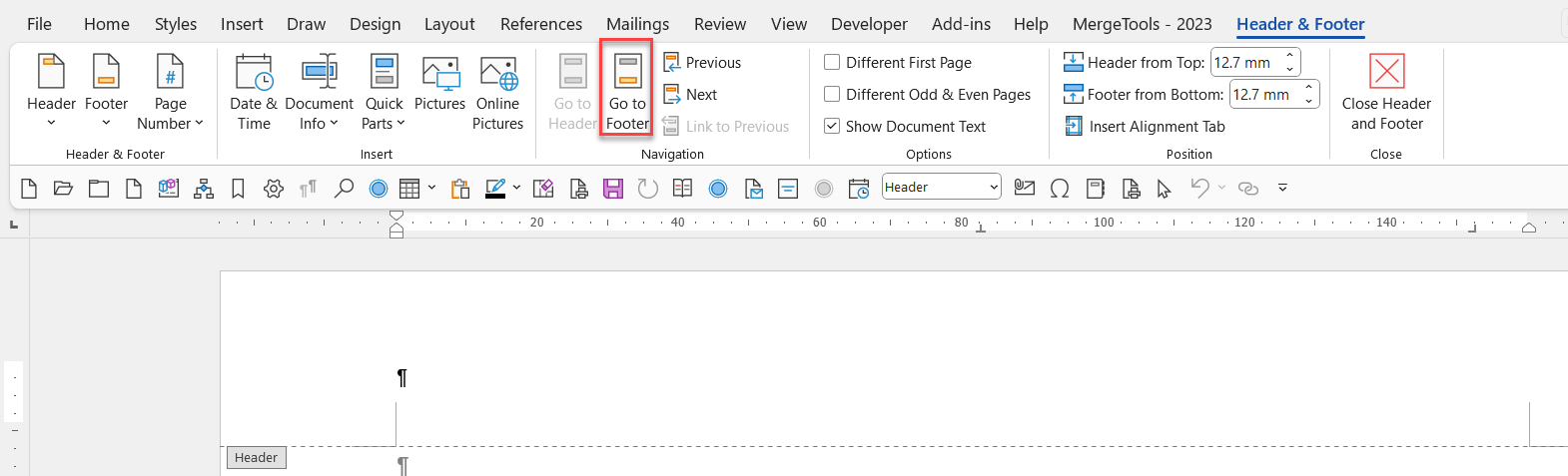The image size is (1568, 476).
Task: Click the Omega symbol icon
Action: (1060, 188)
